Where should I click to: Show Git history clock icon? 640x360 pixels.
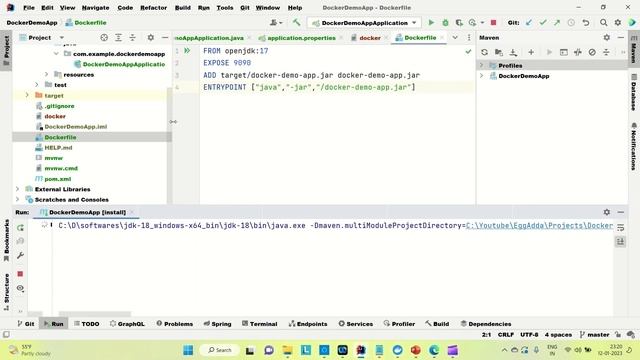pyautogui.click(x=571, y=22)
